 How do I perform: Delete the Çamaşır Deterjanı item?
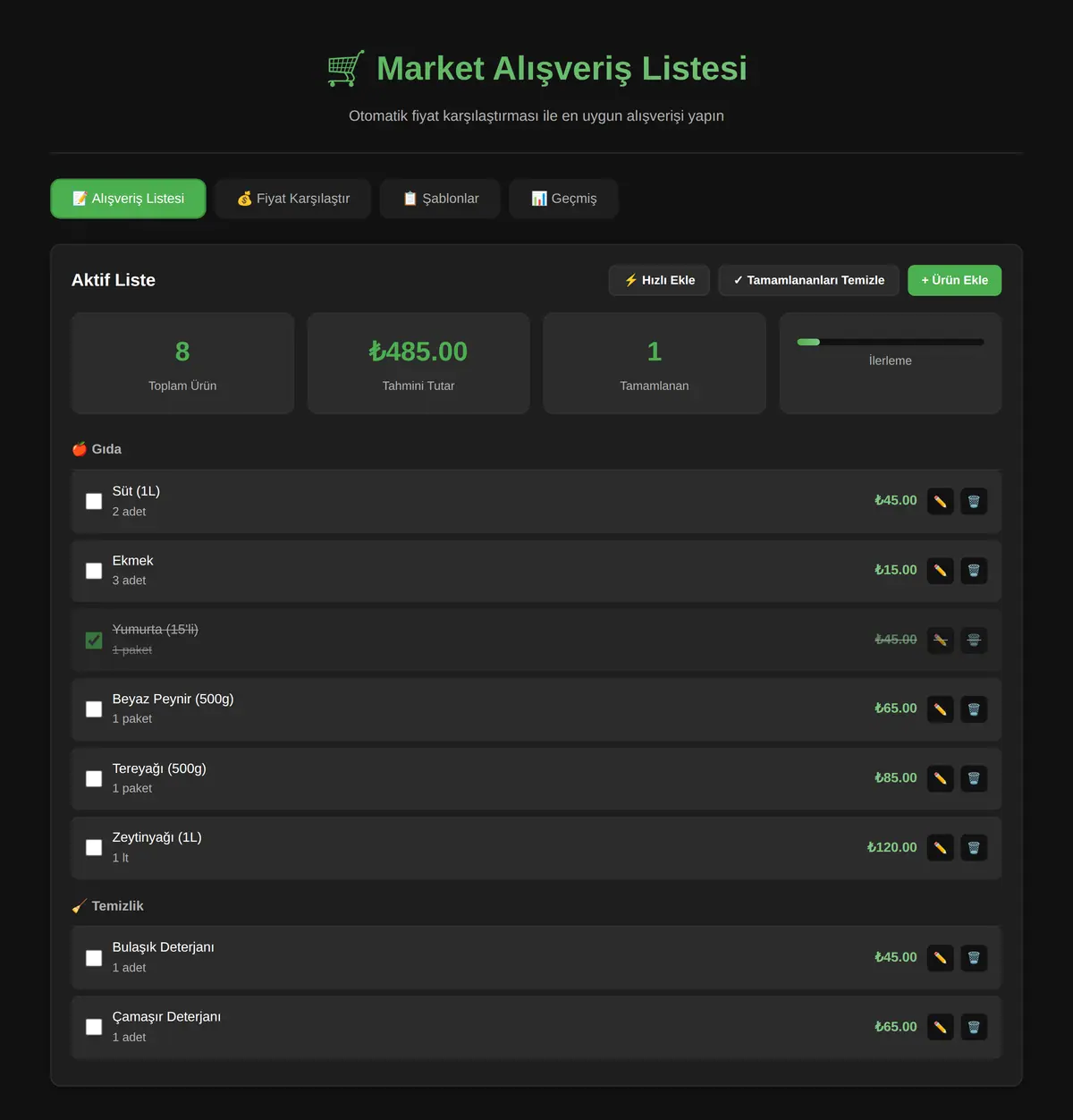click(x=974, y=1027)
